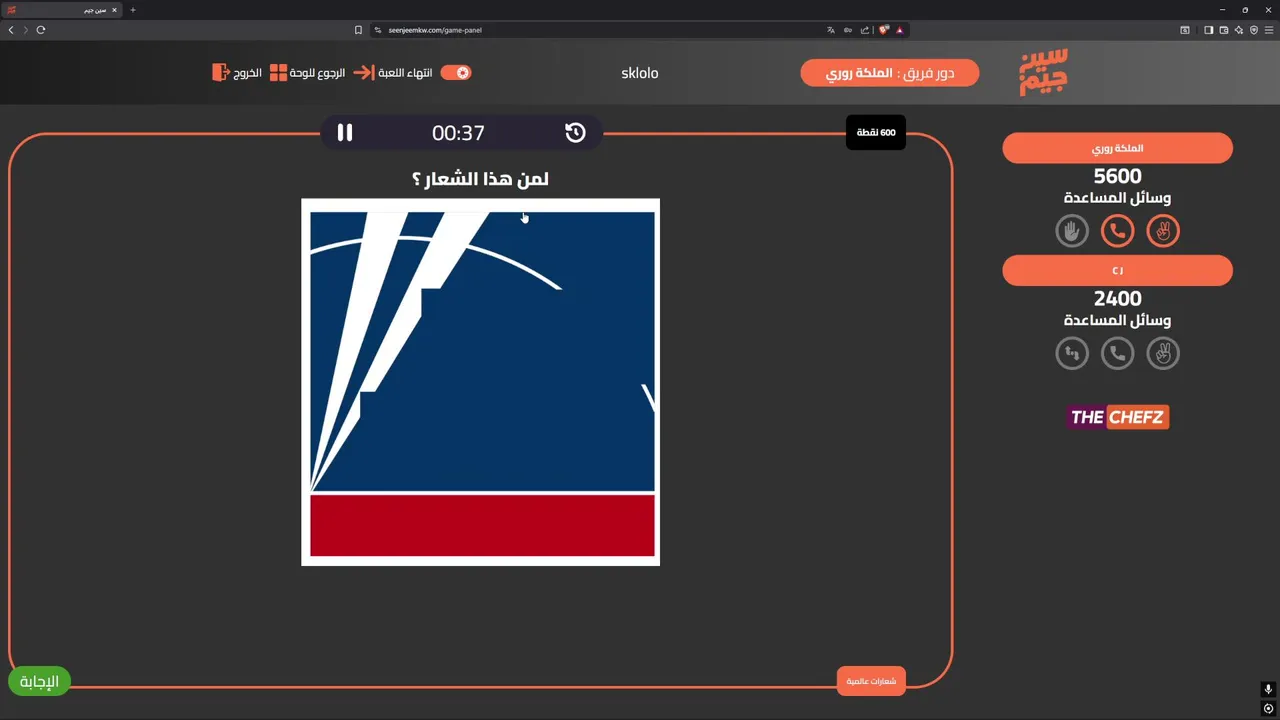Return to board via الرجوع للوحة

coord(307,73)
